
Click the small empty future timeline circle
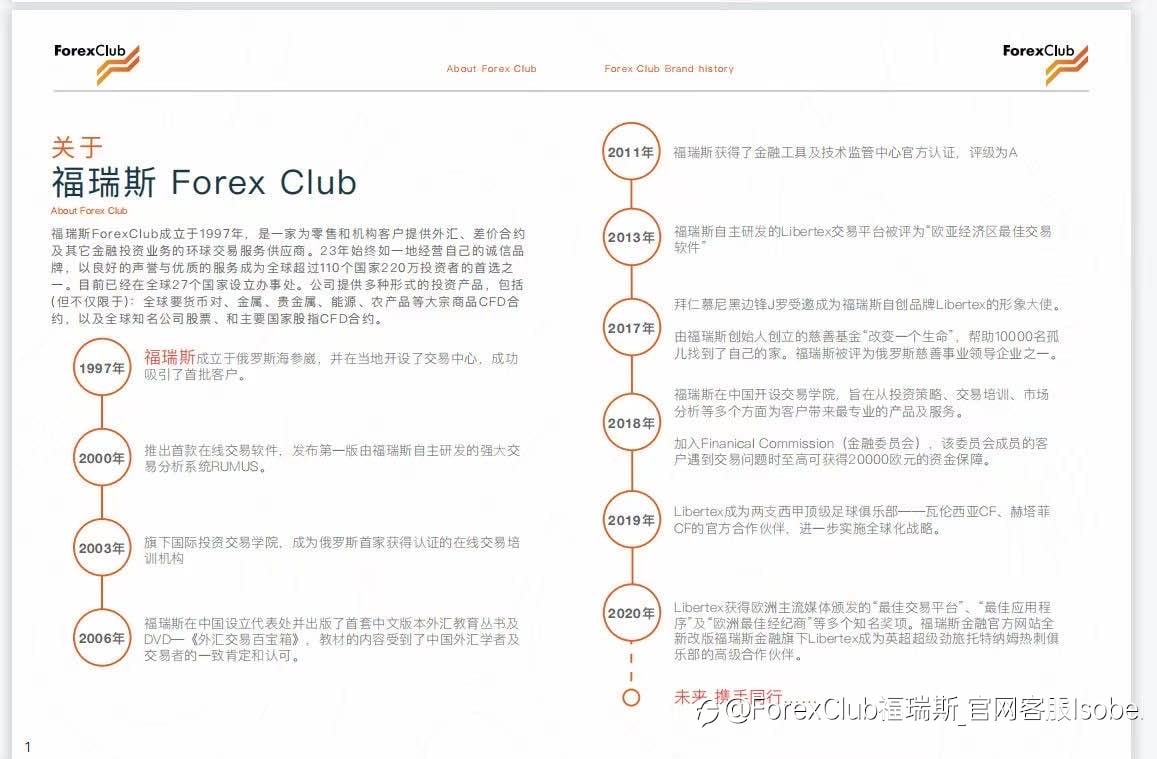[631, 697]
